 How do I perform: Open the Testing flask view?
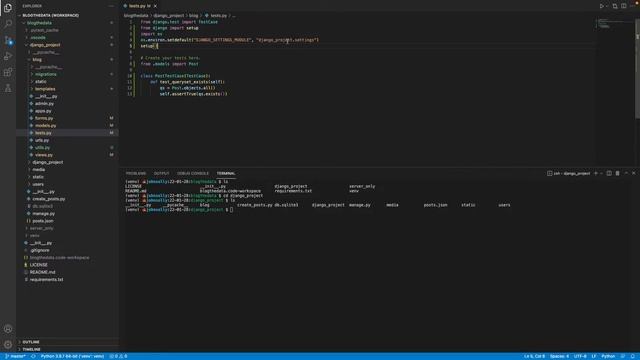(x=8, y=88)
